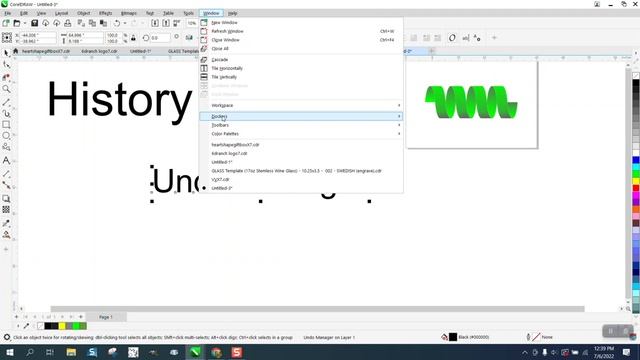Select the Shape tool in toolbox
Image resolution: width=640 pixels, height=360 pixels.
6,65
